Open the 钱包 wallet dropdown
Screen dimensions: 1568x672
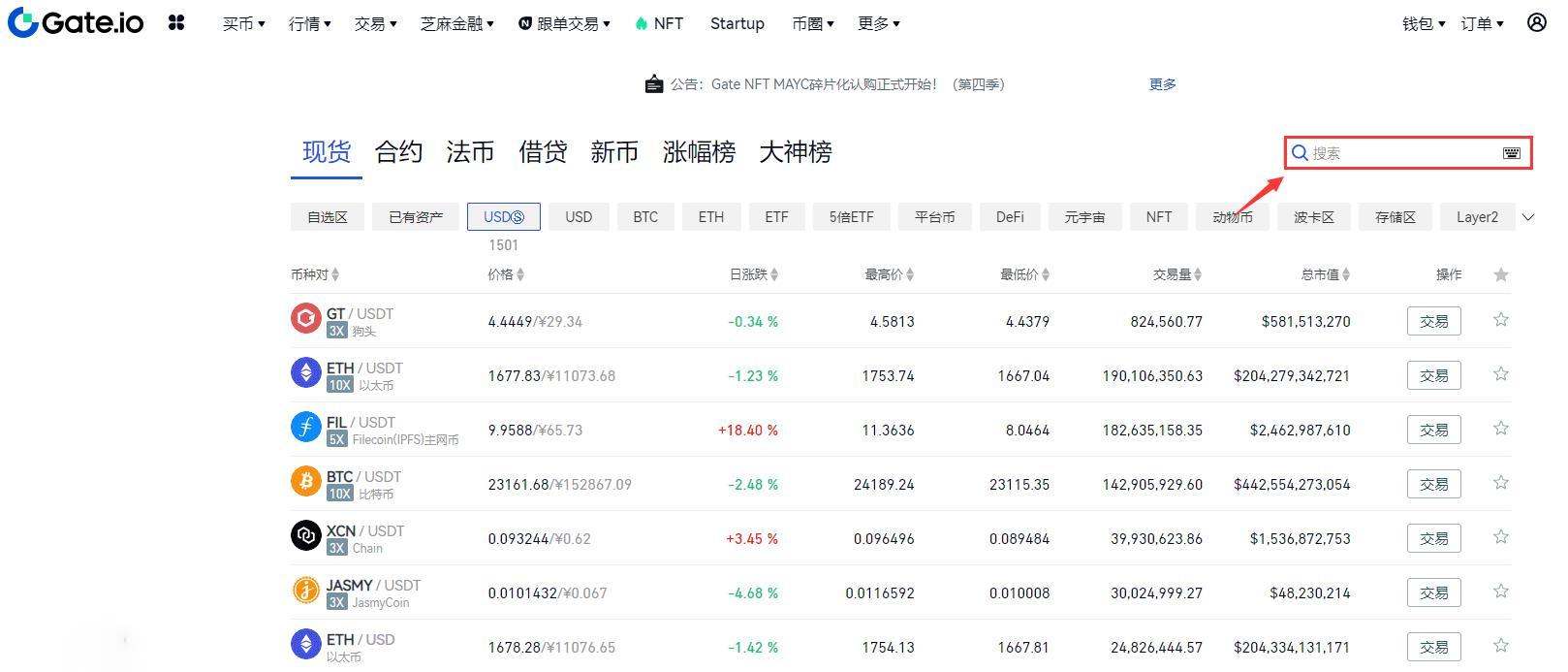point(1423,23)
